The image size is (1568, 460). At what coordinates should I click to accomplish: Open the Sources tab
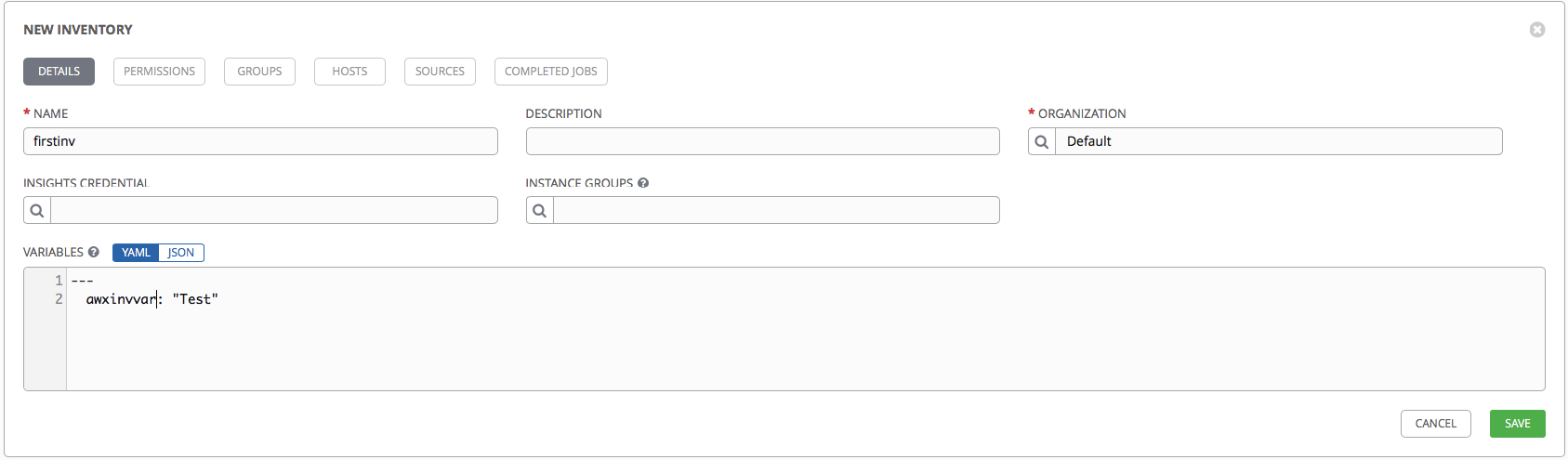440,72
